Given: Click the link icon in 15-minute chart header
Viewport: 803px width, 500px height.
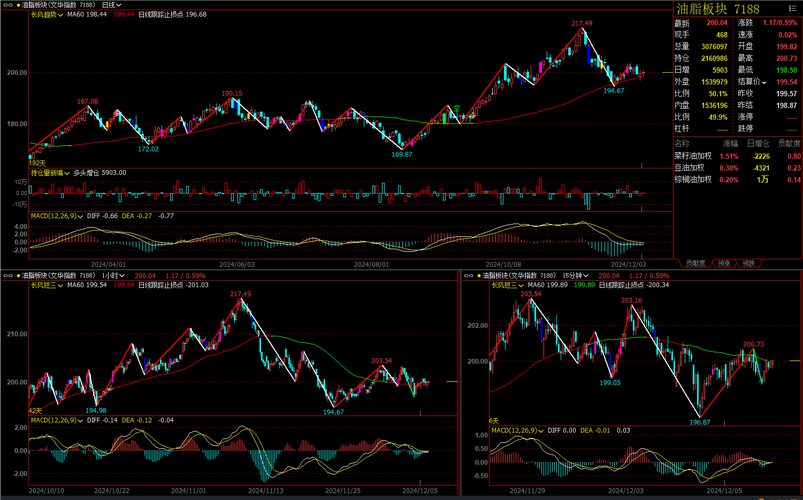Looking at the screenshot, I should point(467,274).
